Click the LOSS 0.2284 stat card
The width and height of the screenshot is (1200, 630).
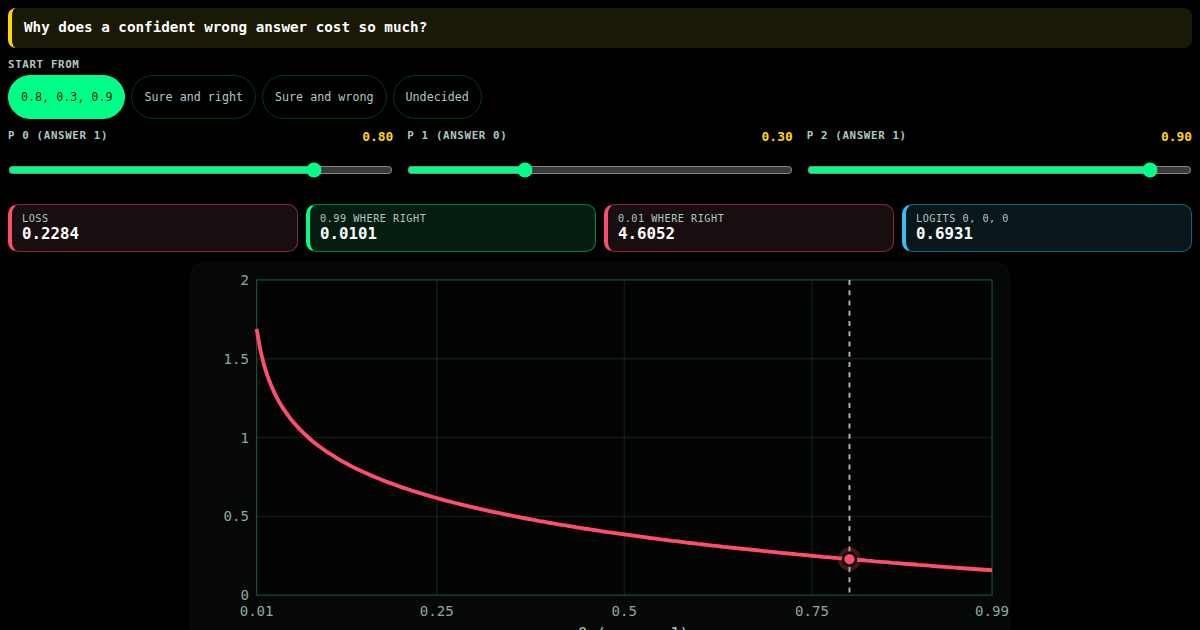153,228
